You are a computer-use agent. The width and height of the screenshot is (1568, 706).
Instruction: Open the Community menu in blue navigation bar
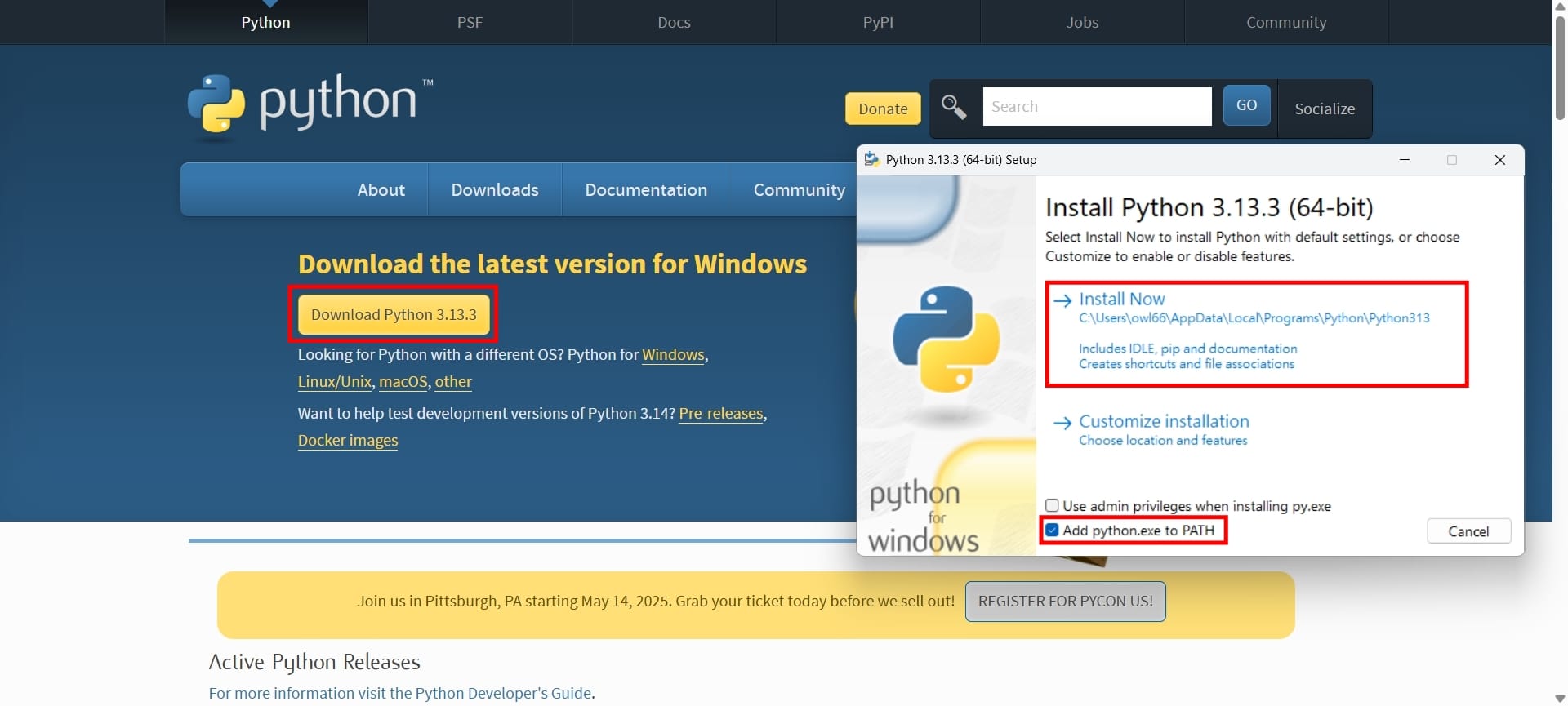tap(799, 189)
